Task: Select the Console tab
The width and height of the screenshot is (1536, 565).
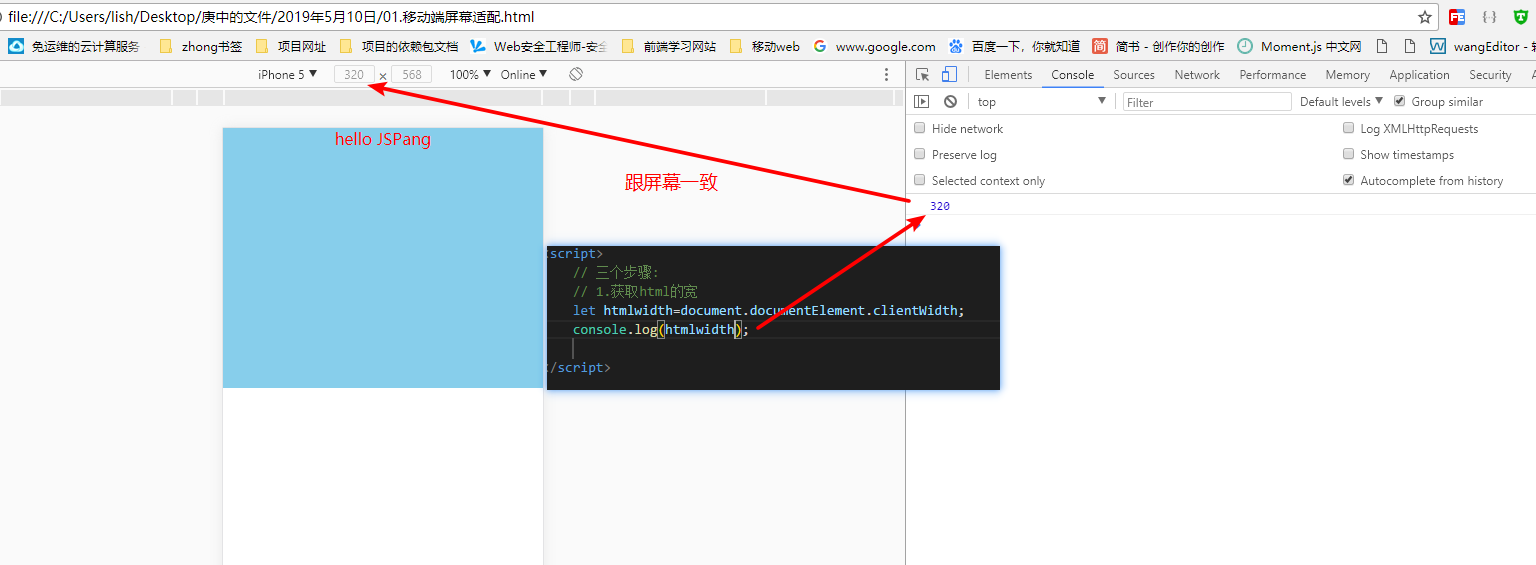Action: [1072, 75]
